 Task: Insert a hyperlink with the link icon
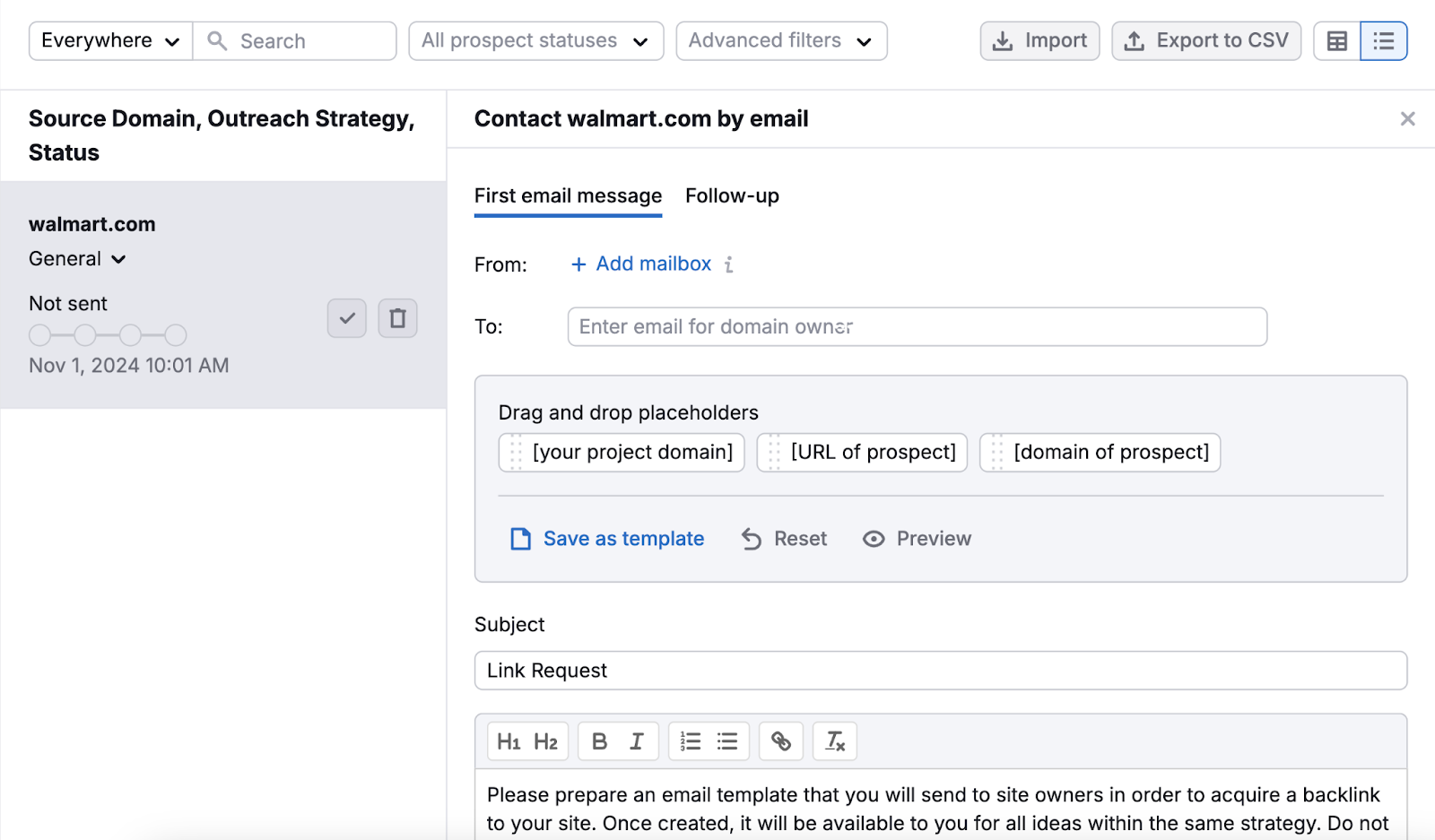[780, 741]
